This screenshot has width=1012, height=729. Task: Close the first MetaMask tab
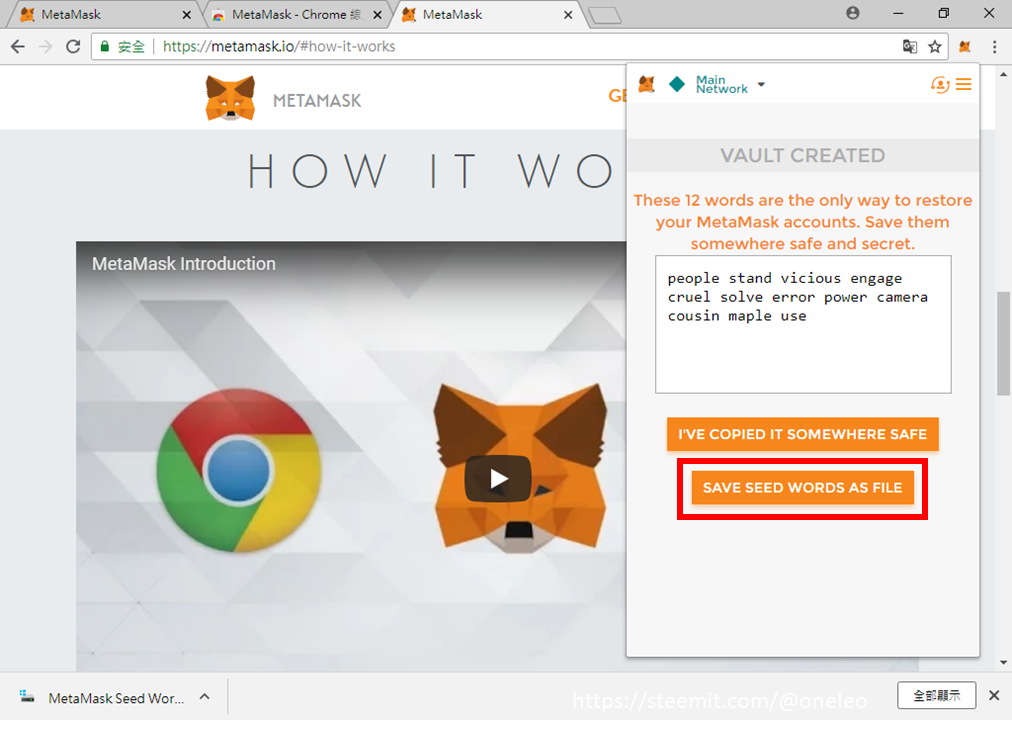click(x=187, y=15)
